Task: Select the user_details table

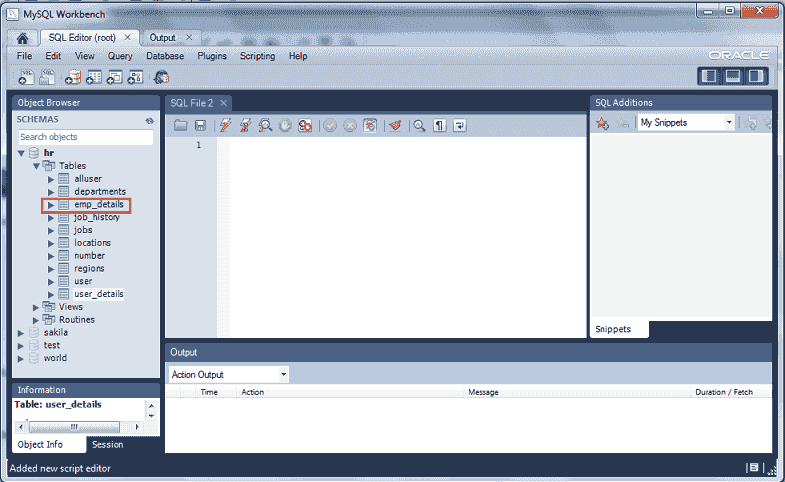Action: (x=99, y=294)
